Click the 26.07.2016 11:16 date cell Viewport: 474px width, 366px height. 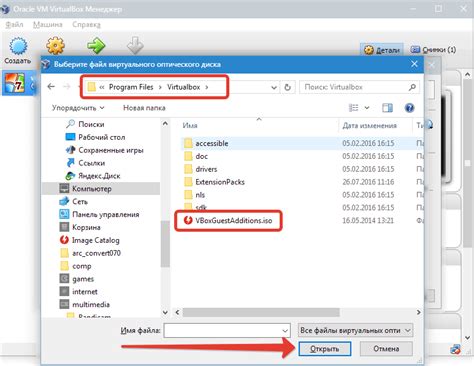point(368,182)
